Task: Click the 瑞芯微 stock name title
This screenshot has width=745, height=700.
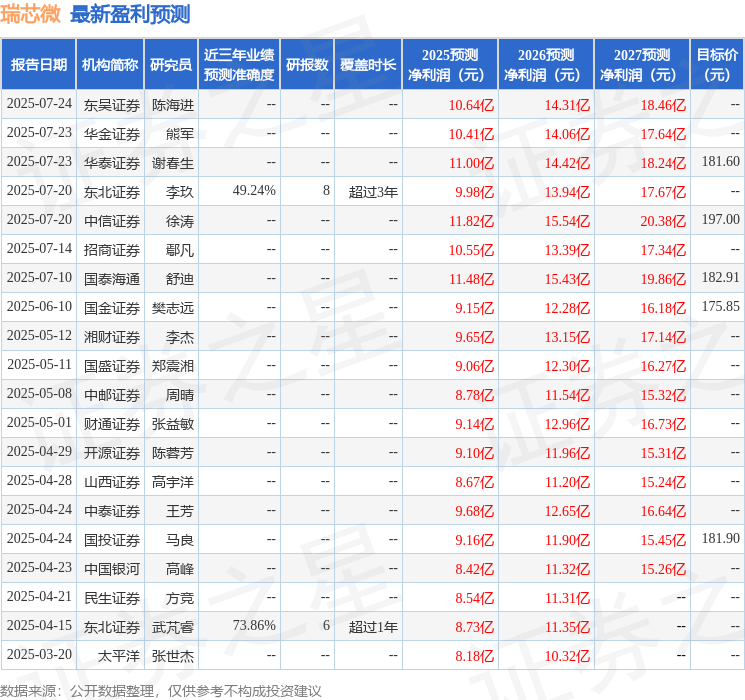Action: (x=30, y=14)
